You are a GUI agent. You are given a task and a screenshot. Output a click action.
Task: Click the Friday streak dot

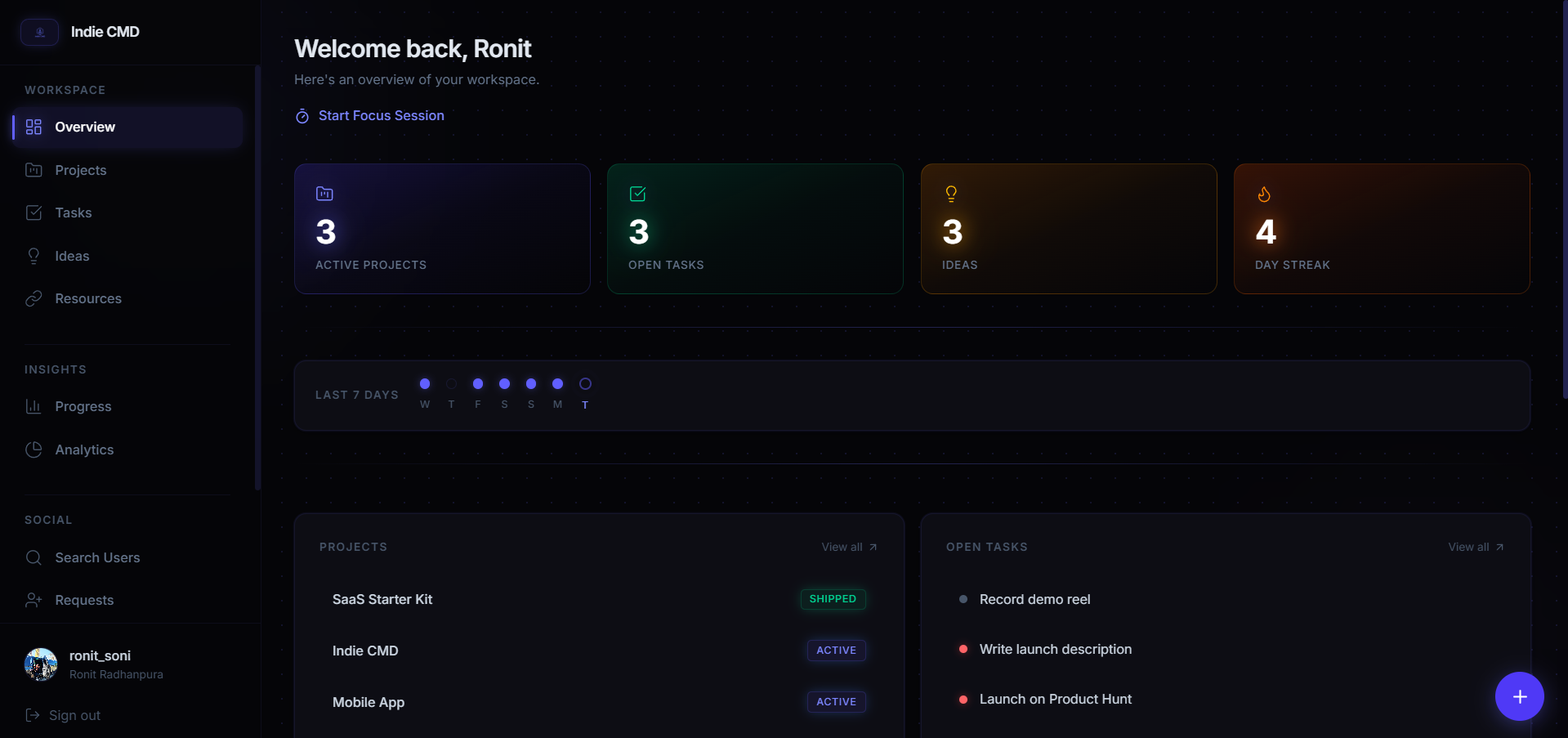(x=478, y=383)
